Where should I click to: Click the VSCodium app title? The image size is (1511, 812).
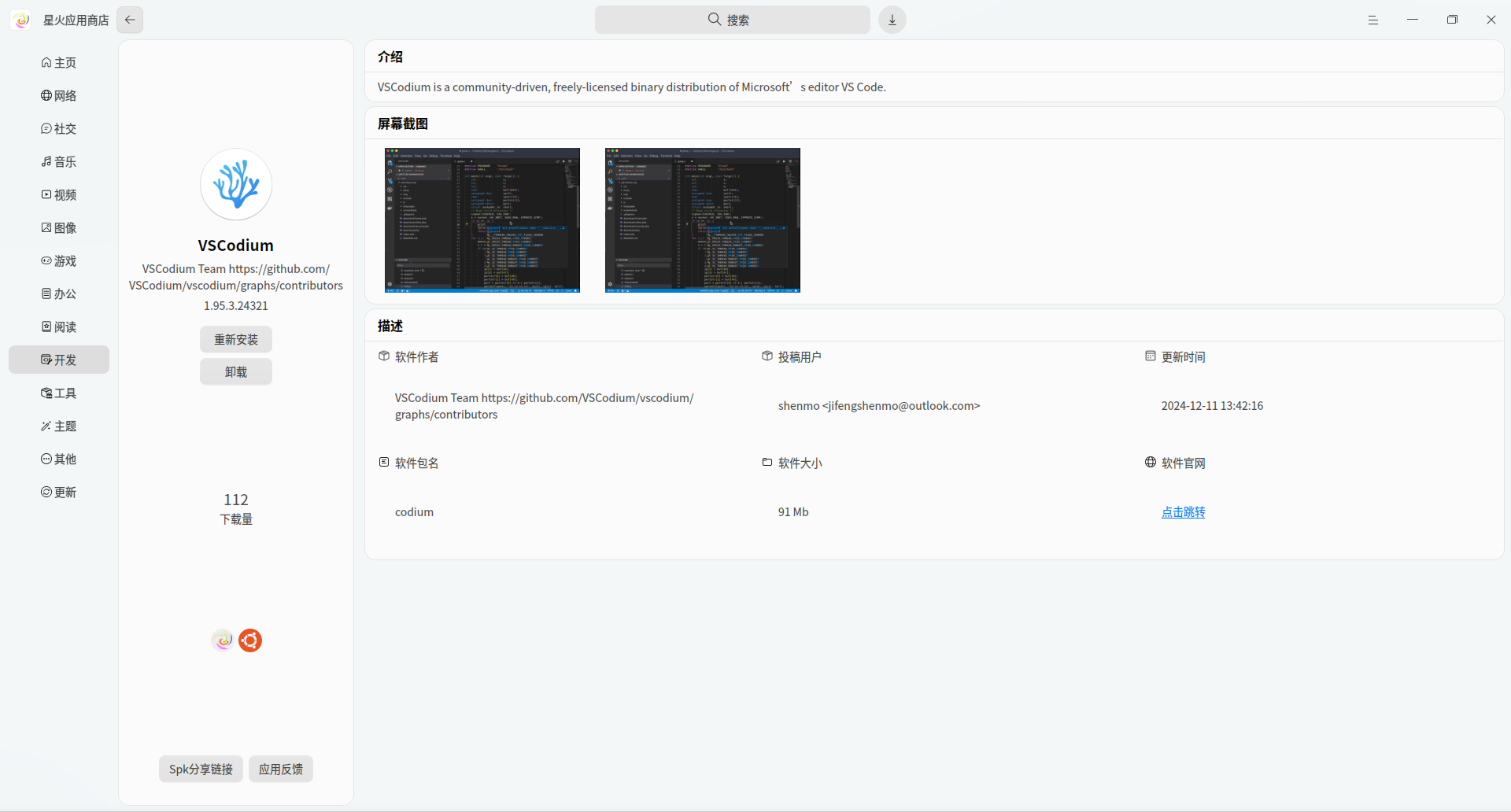coord(236,245)
